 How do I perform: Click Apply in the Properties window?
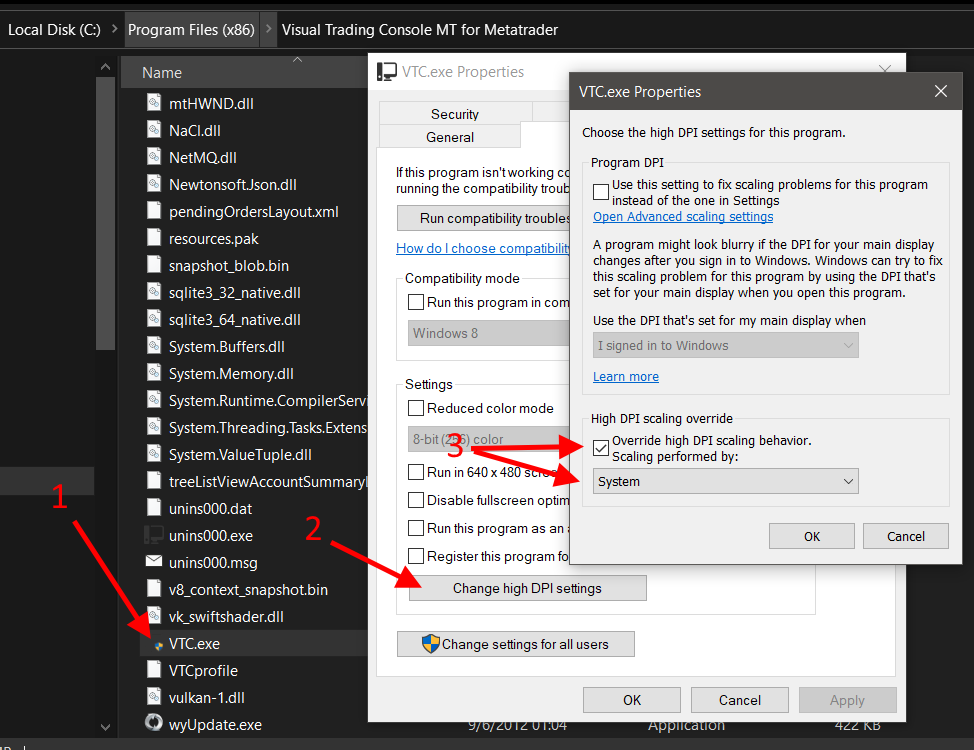click(847, 700)
